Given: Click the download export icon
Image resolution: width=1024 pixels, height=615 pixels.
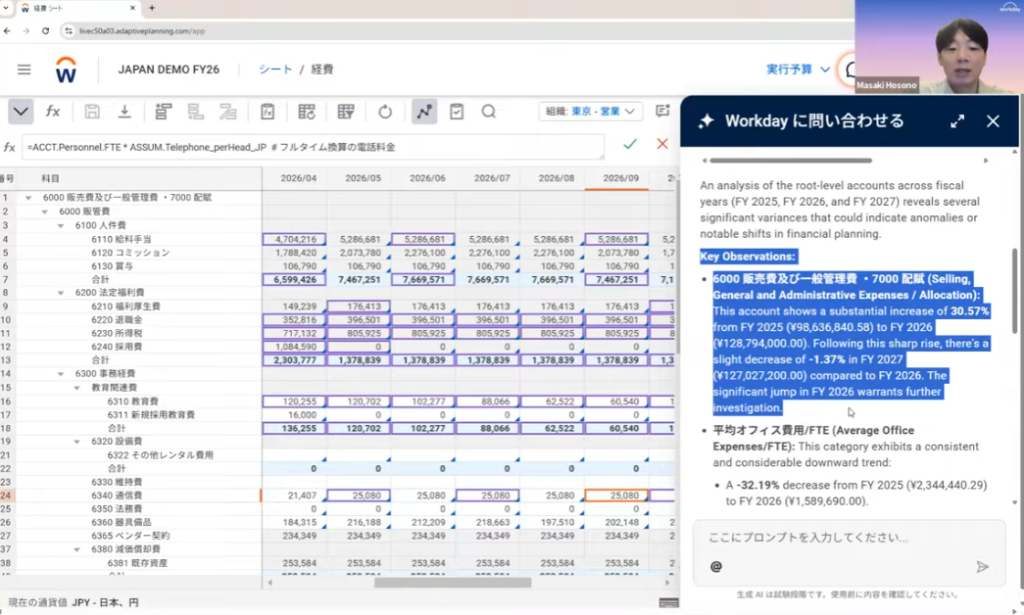Looking at the screenshot, I should [x=125, y=111].
